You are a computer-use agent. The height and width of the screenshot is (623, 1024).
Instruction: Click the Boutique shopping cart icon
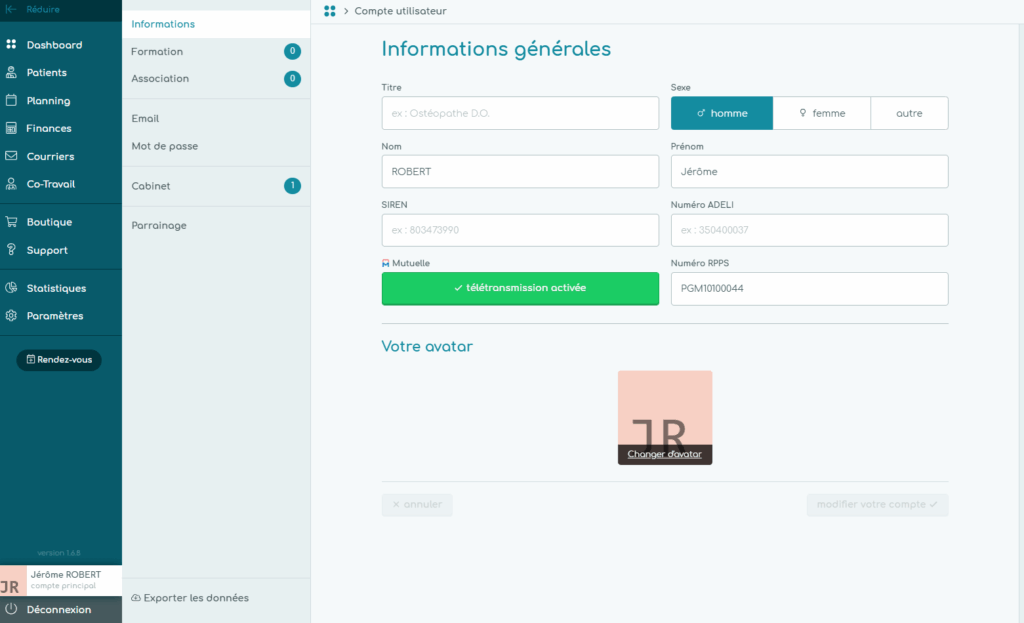click(x=12, y=223)
